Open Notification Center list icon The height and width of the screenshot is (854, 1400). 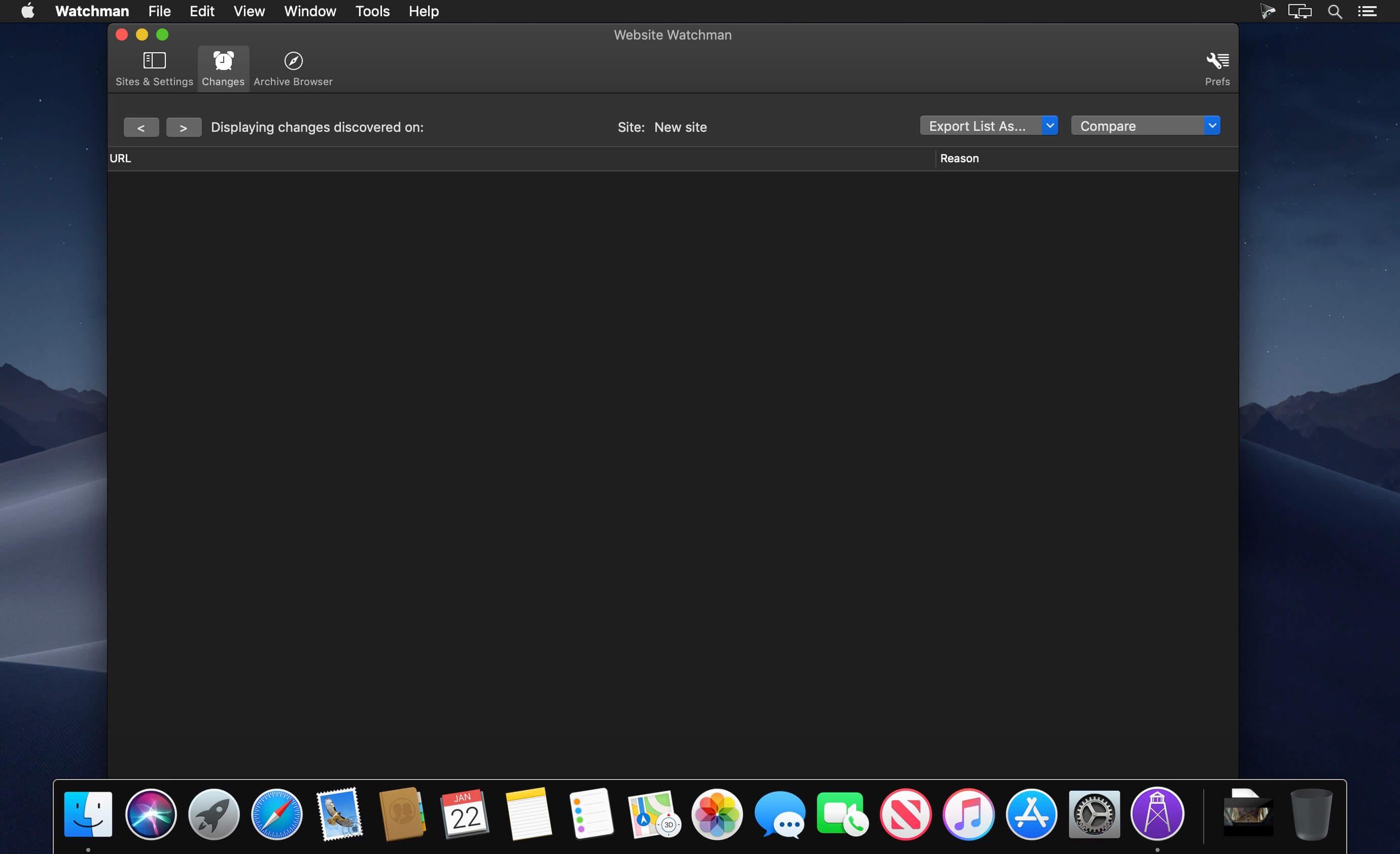(x=1367, y=11)
